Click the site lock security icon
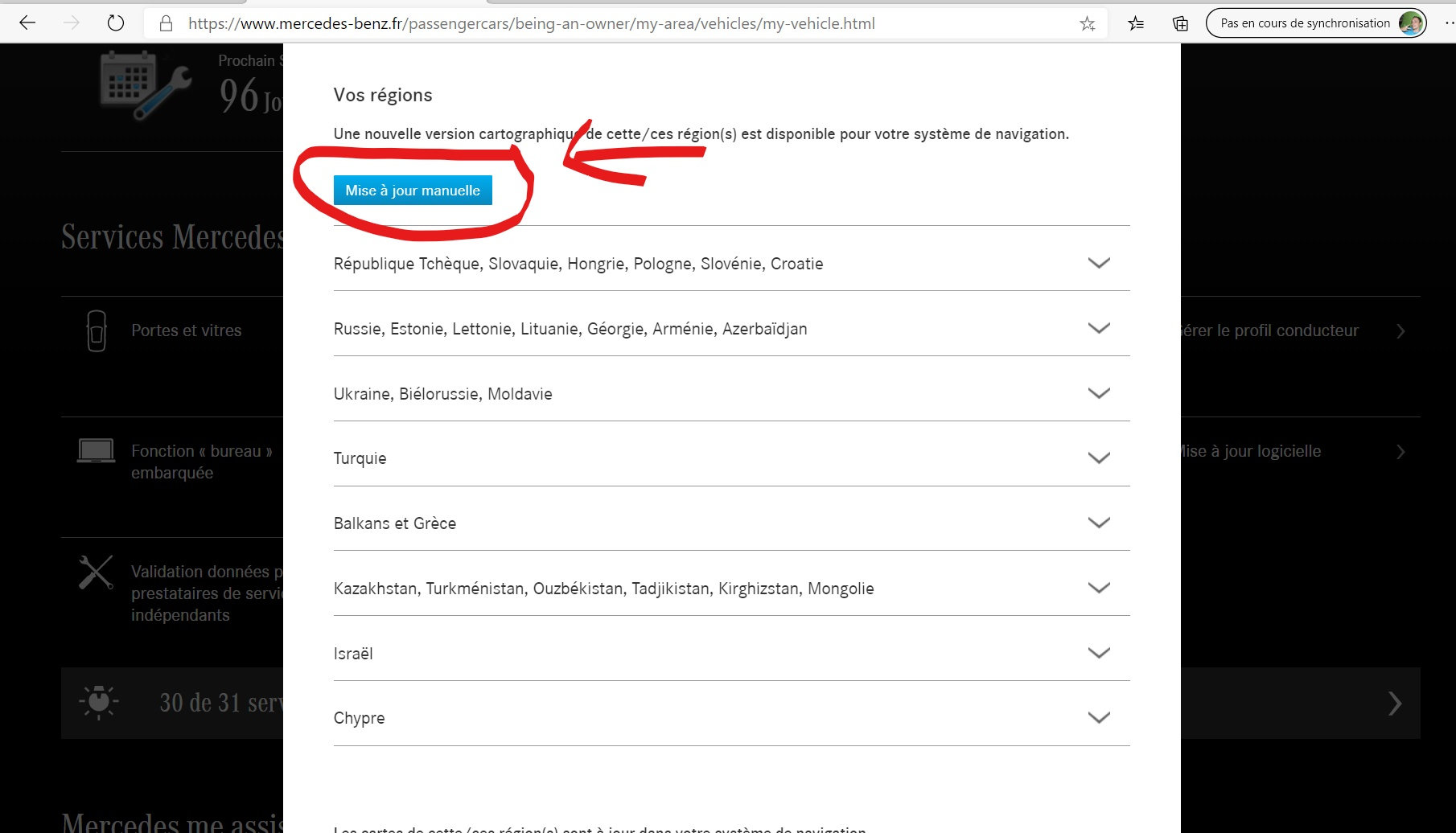Viewport: 1456px width, 833px height. pyautogui.click(x=166, y=23)
